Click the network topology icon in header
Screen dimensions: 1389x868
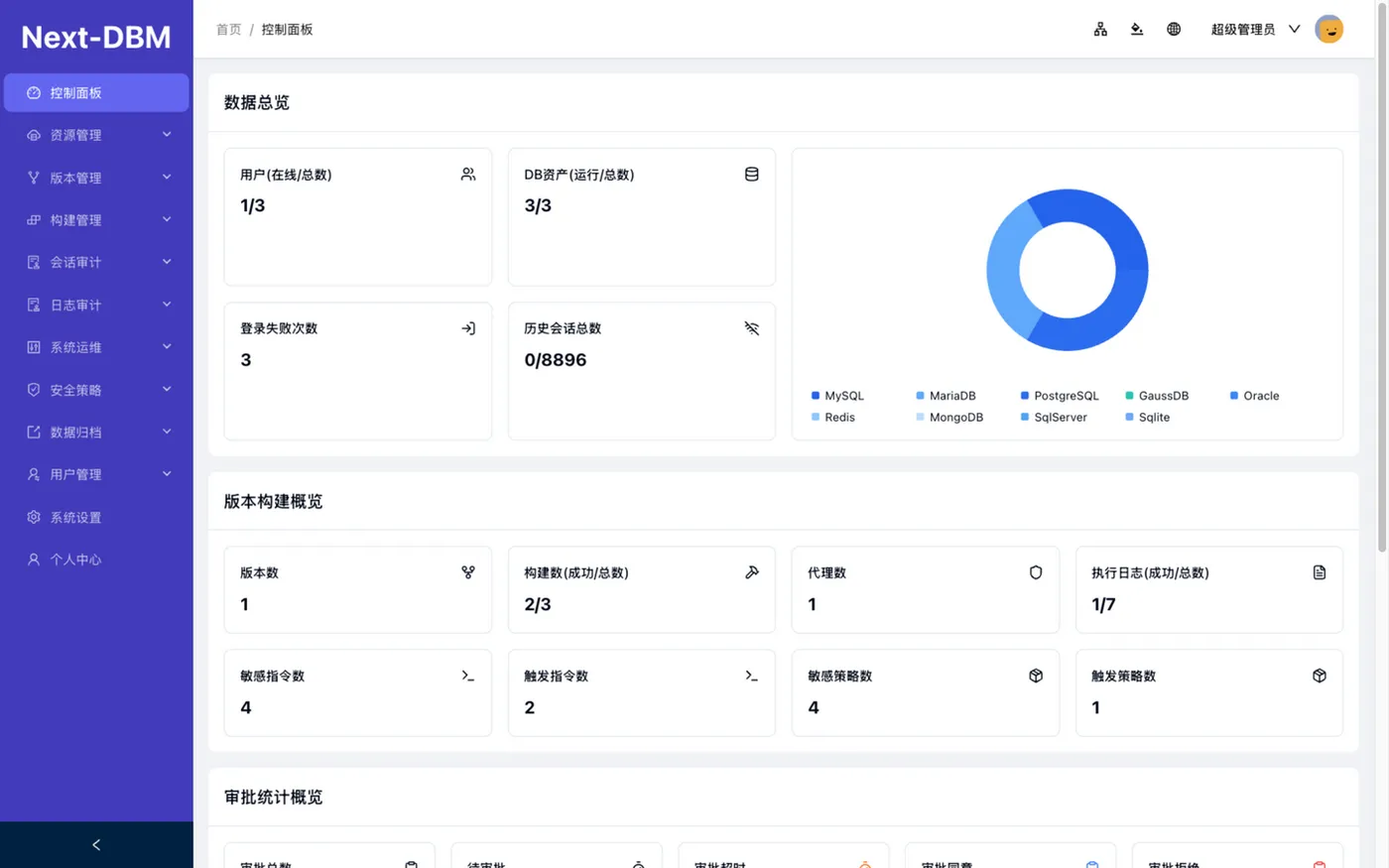[x=1100, y=29]
